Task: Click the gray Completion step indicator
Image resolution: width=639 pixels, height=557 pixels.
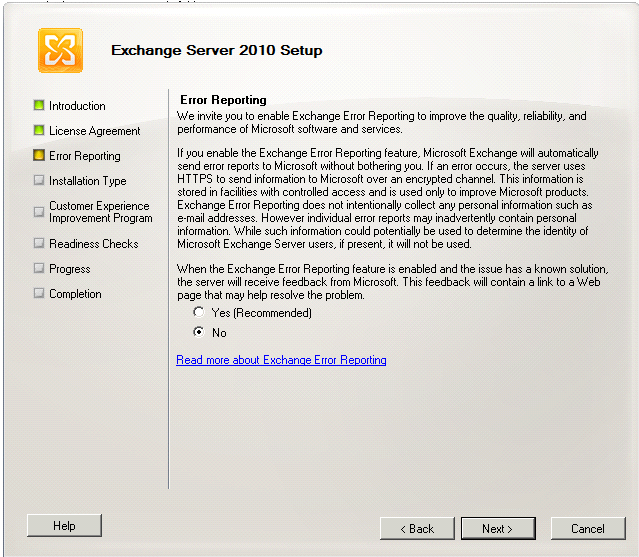Action: pyautogui.click(x=39, y=293)
